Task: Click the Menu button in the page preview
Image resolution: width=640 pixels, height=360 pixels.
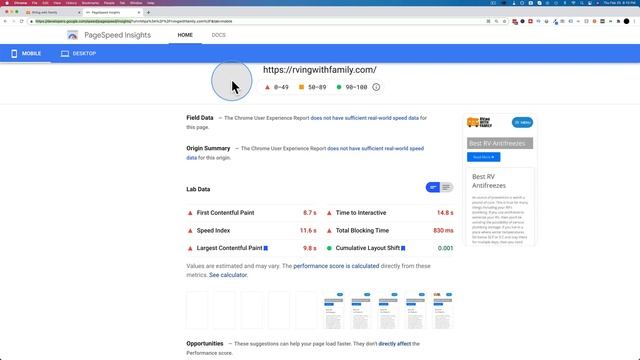Action: (522, 122)
